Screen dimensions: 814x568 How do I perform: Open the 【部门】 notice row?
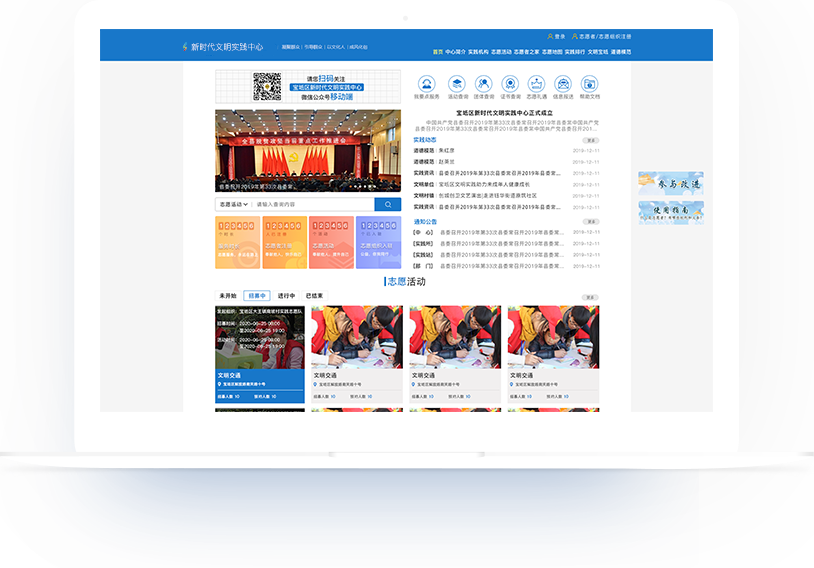506,266
